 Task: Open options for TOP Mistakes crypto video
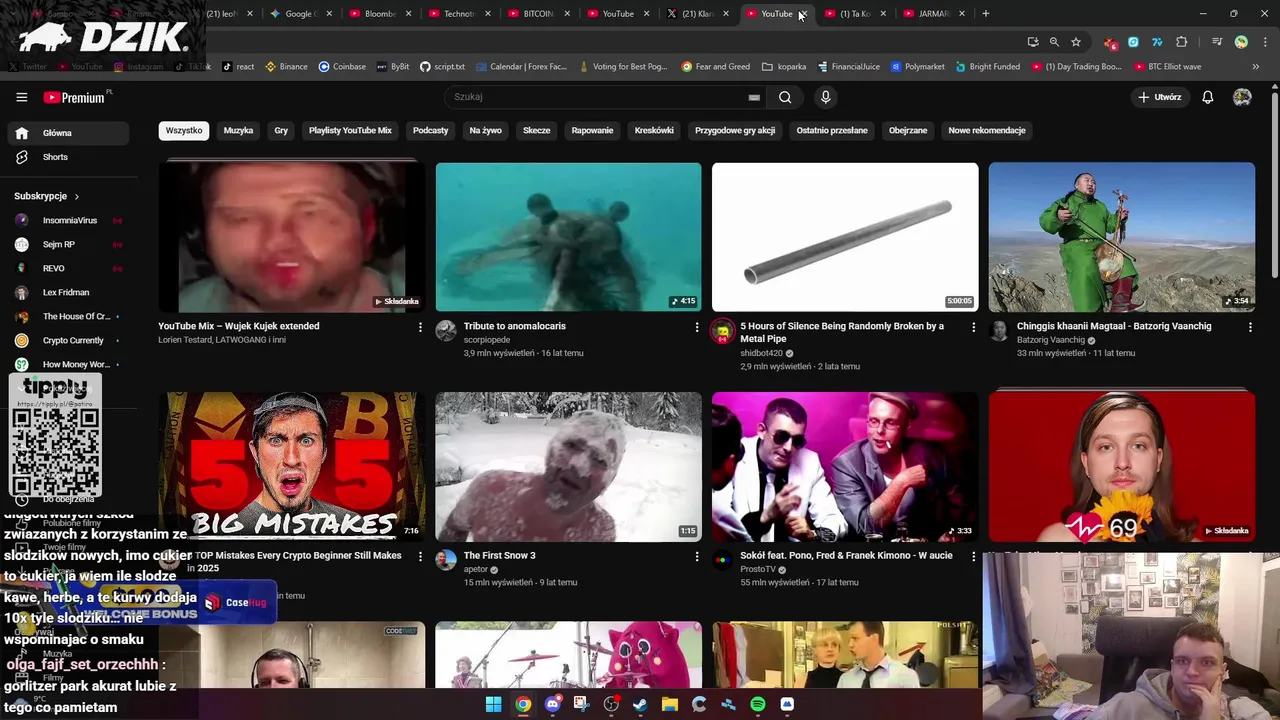[x=420, y=556]
